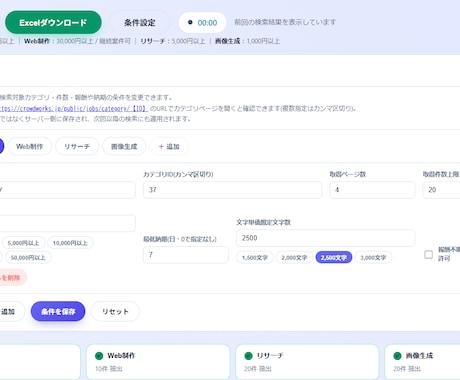Click the リサーチ result card title
The width and height of the screenshot is (460, 380).
click(x=270, y=356)
